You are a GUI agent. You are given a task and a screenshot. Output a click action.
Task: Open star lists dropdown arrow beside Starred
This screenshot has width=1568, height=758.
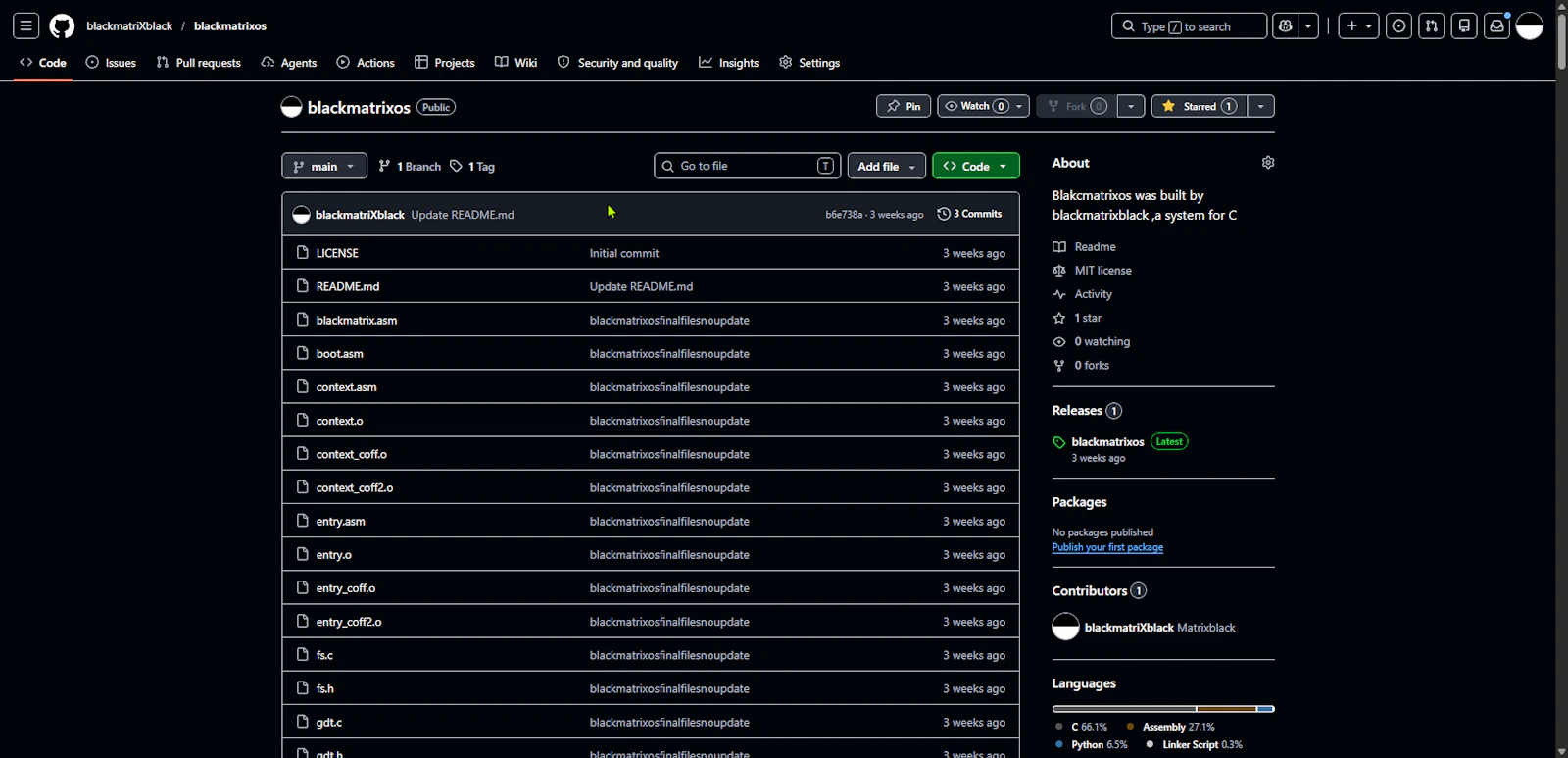point(1261,106)
